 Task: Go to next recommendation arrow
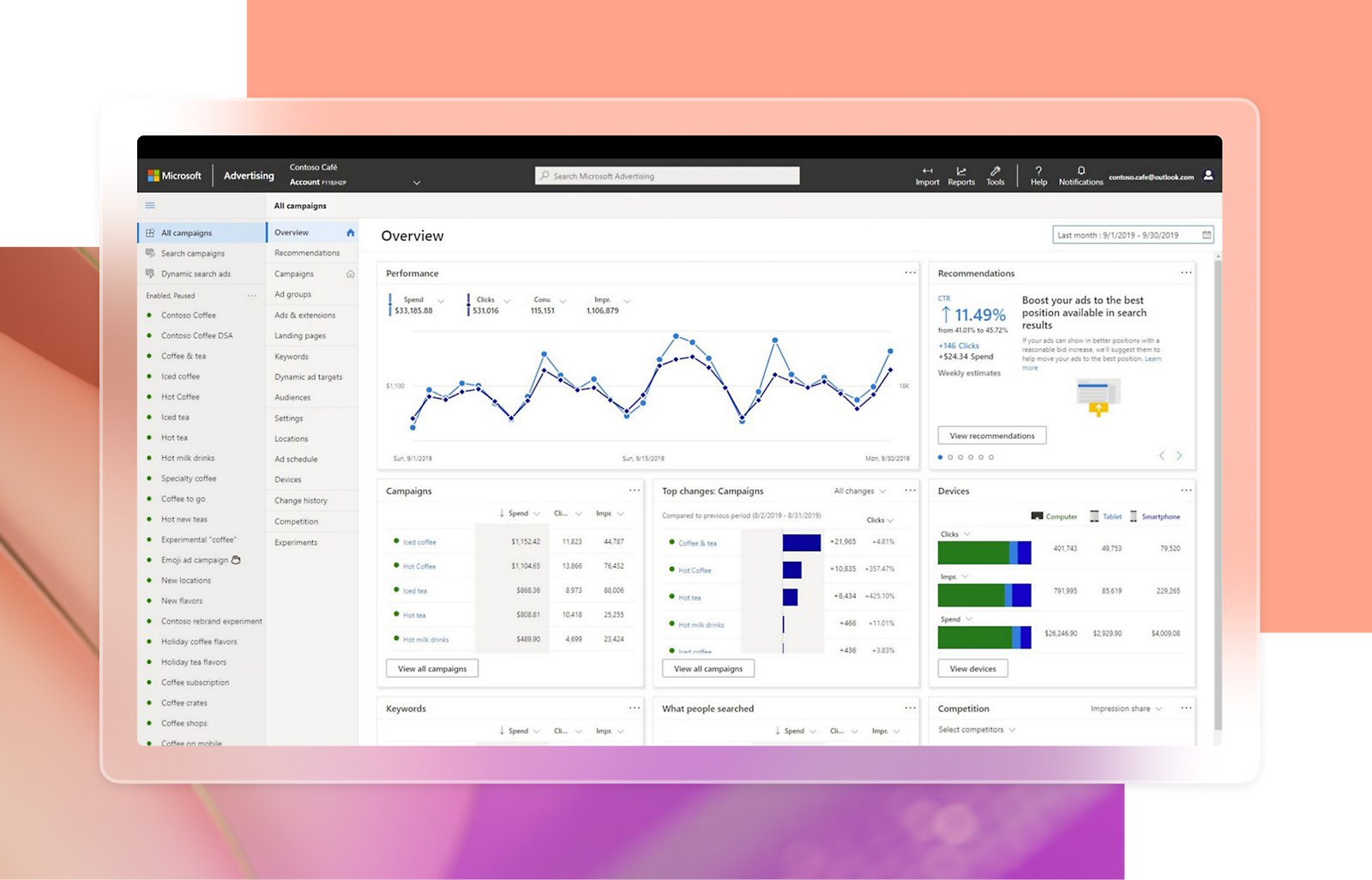pyautogui.click(x=1179, y=455)
